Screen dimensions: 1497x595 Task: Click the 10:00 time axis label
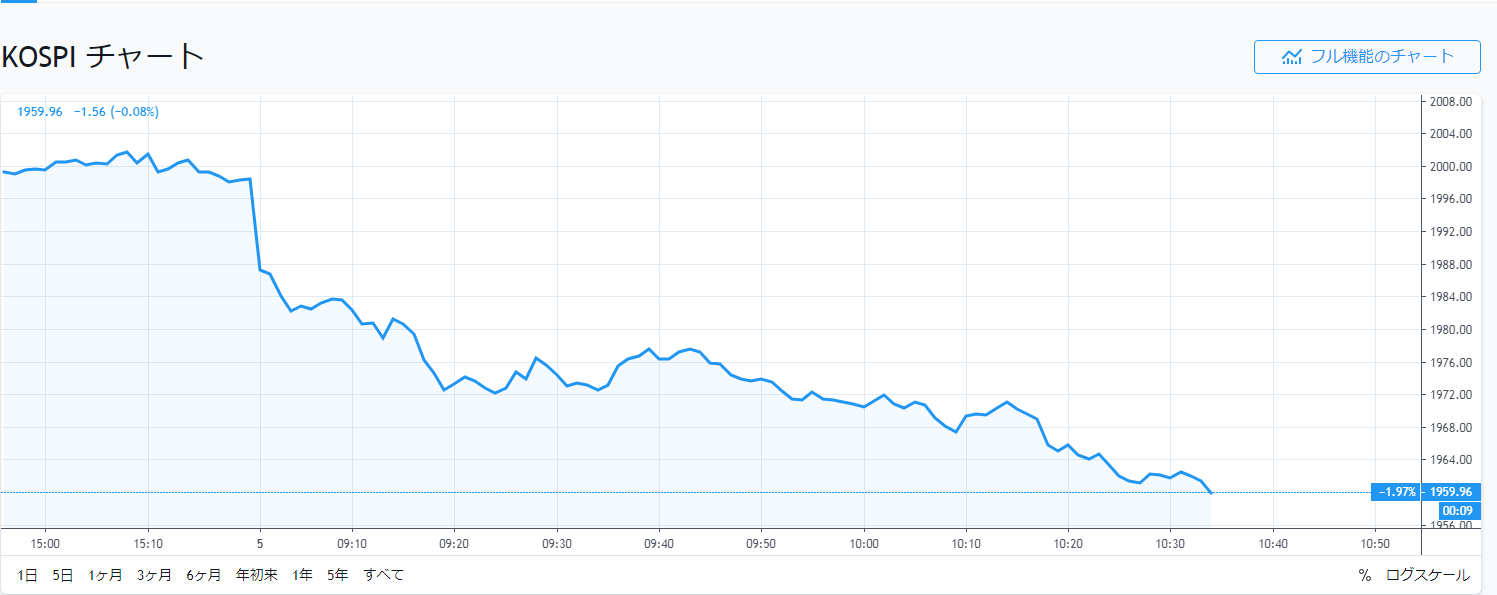click(864, 543)
